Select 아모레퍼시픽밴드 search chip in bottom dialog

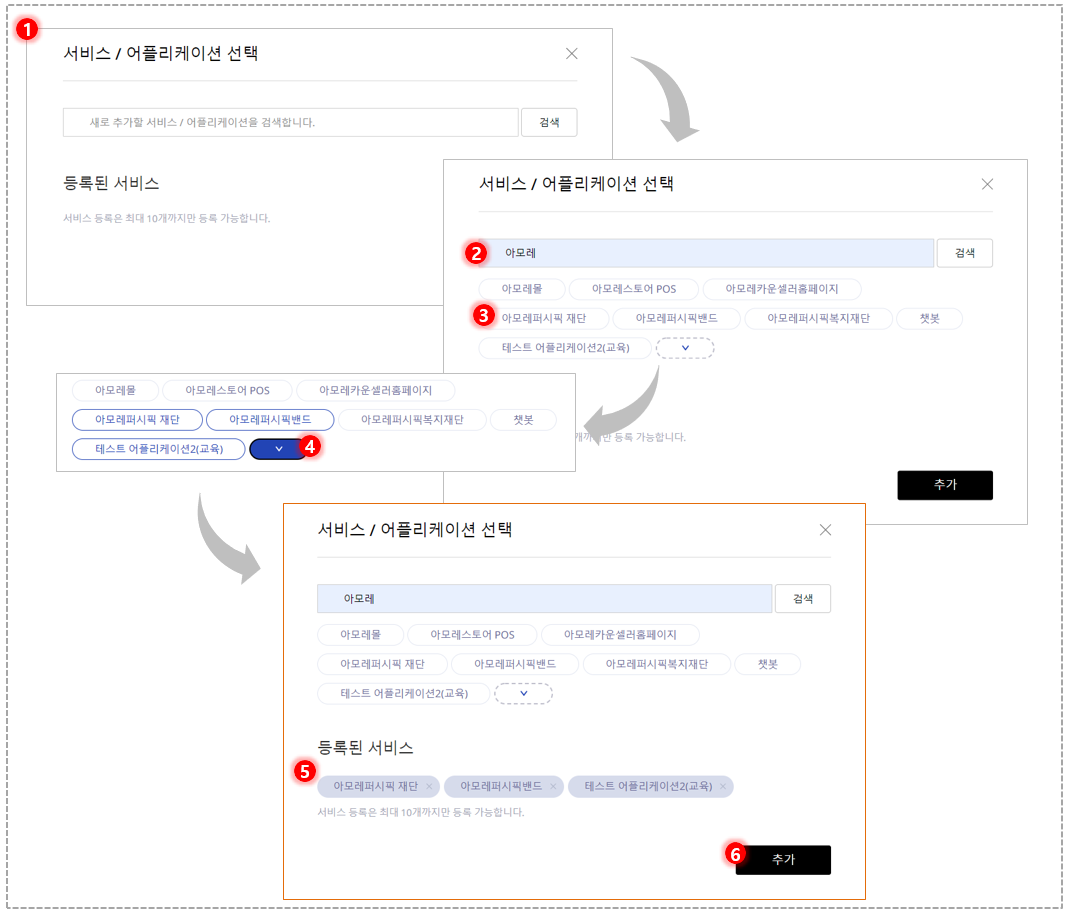(515, 665)
